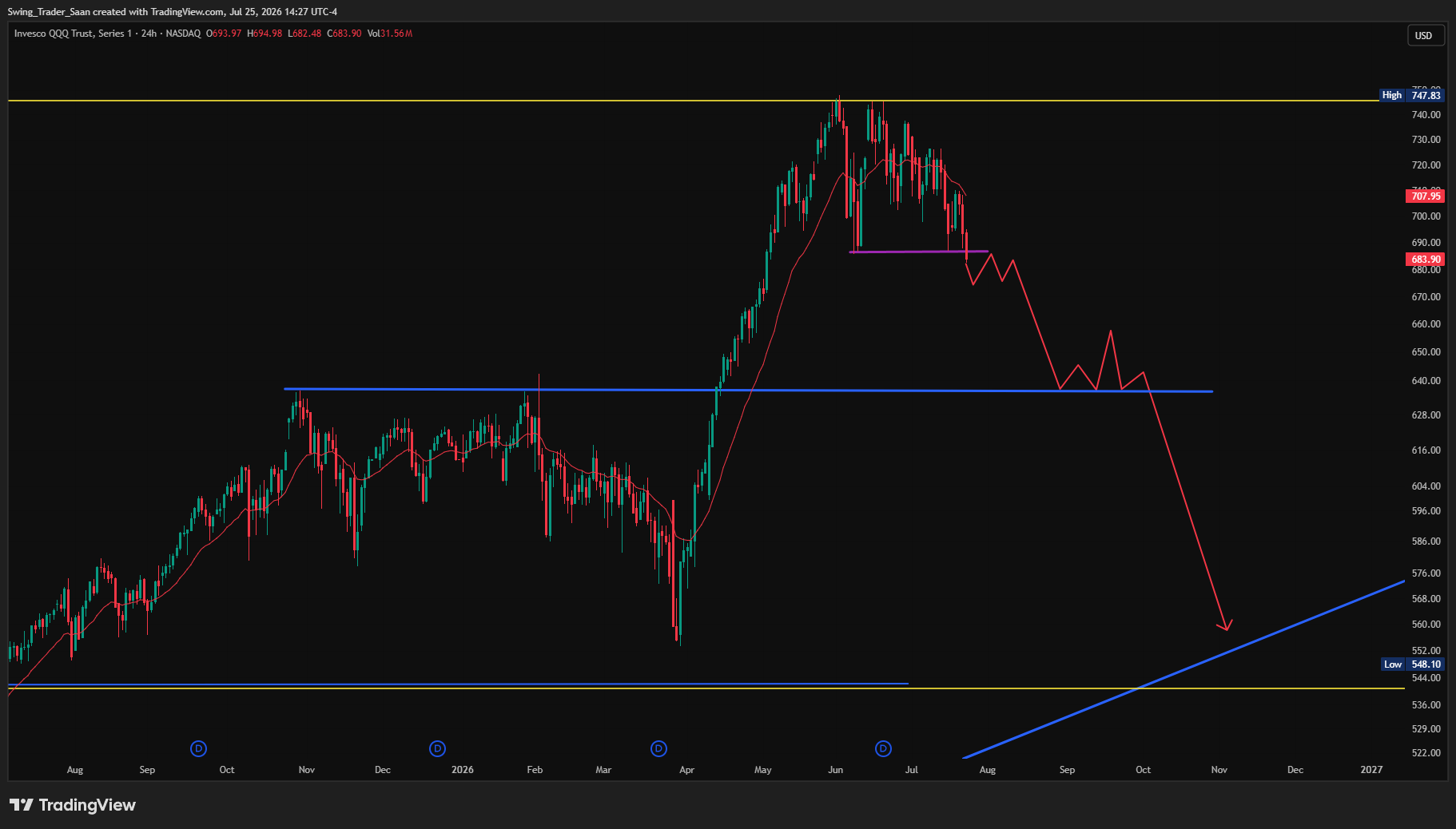The height and width of the screenshot is (829, 1456).
Task: Click the Nov label at the right of time axis
Action: pos(1219,770)
